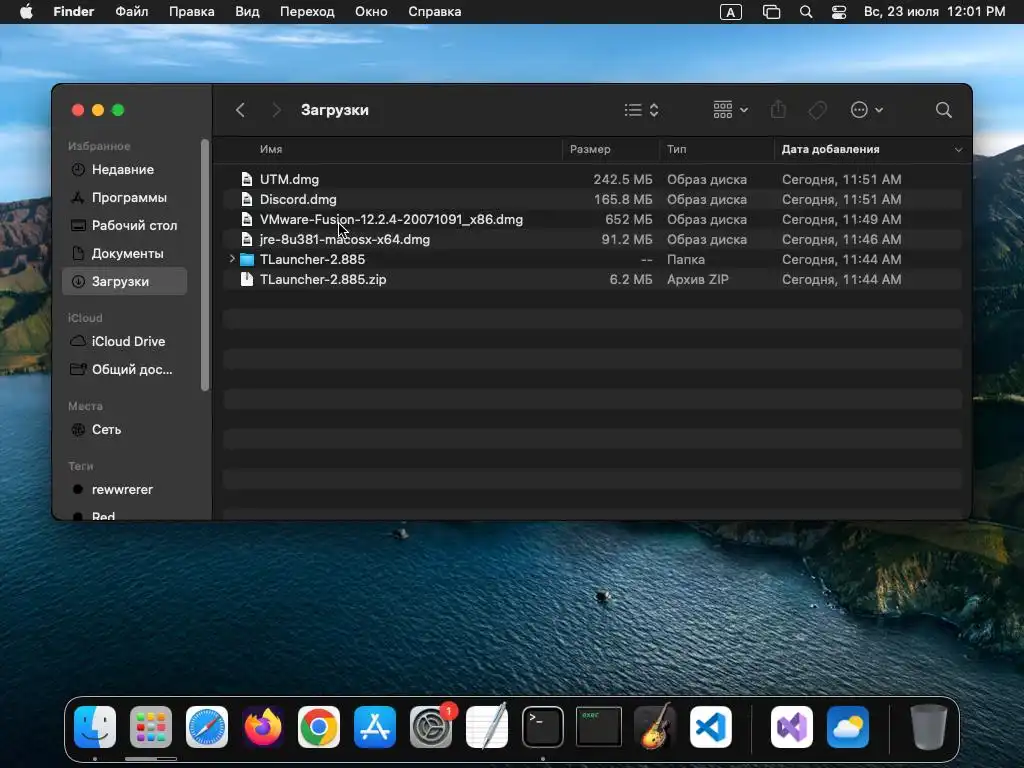Launch Safari from the Dock
Image resolution: width=1024 pixels, height=768 pixels.
pos(207,726)
